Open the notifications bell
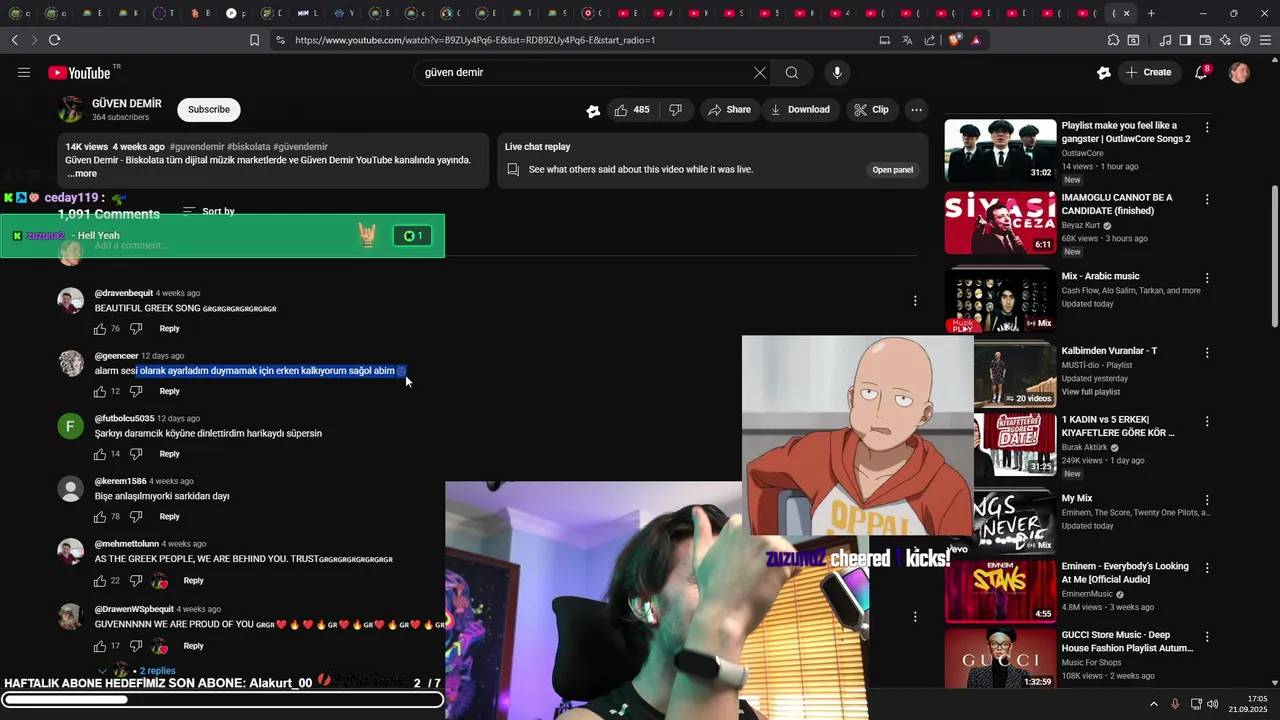This screenshot has width=1280, height=720. 1201,72
